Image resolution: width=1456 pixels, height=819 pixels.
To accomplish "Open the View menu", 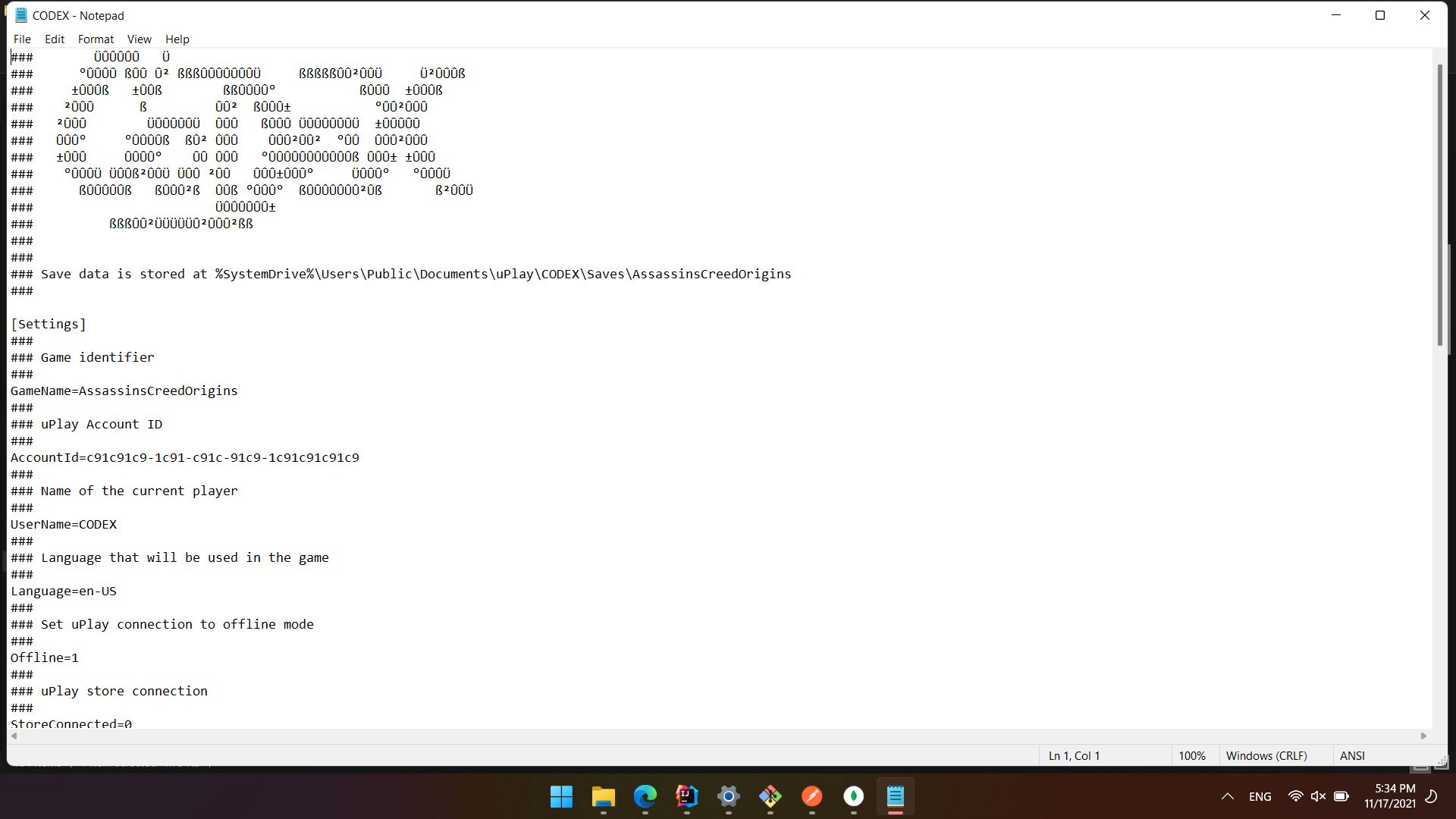I will pyautogui.click(x=139, y=39).
